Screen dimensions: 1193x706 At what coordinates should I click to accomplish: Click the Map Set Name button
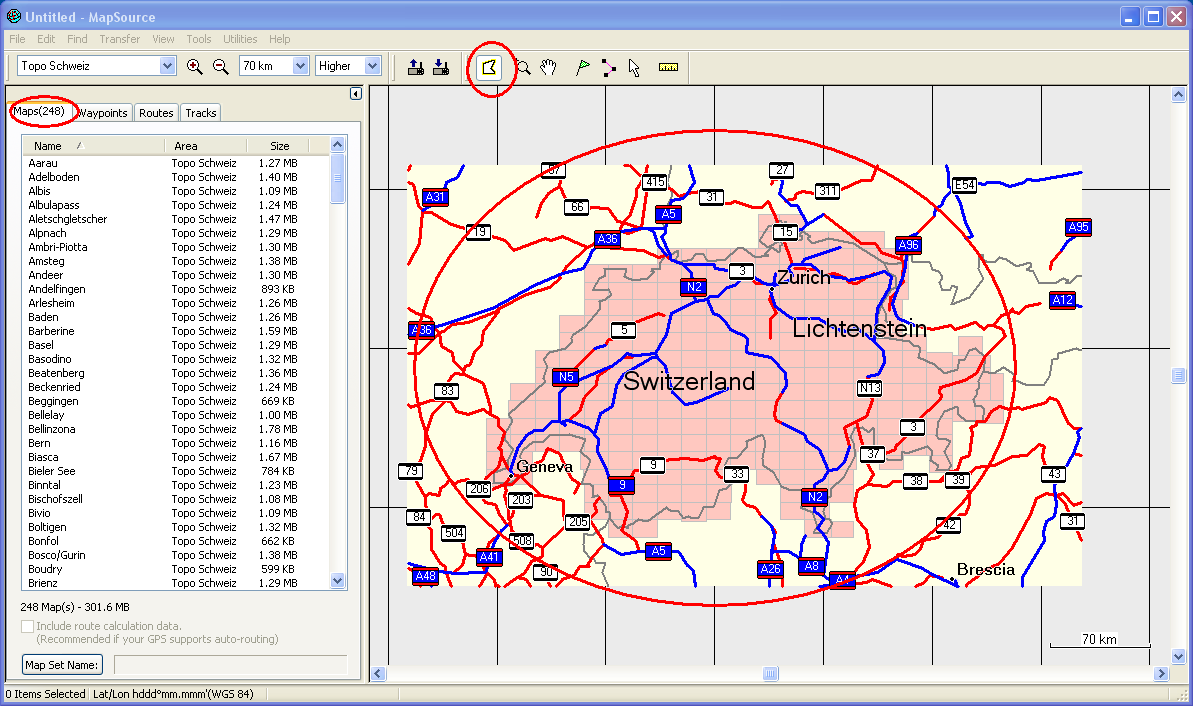pos(62,665)
